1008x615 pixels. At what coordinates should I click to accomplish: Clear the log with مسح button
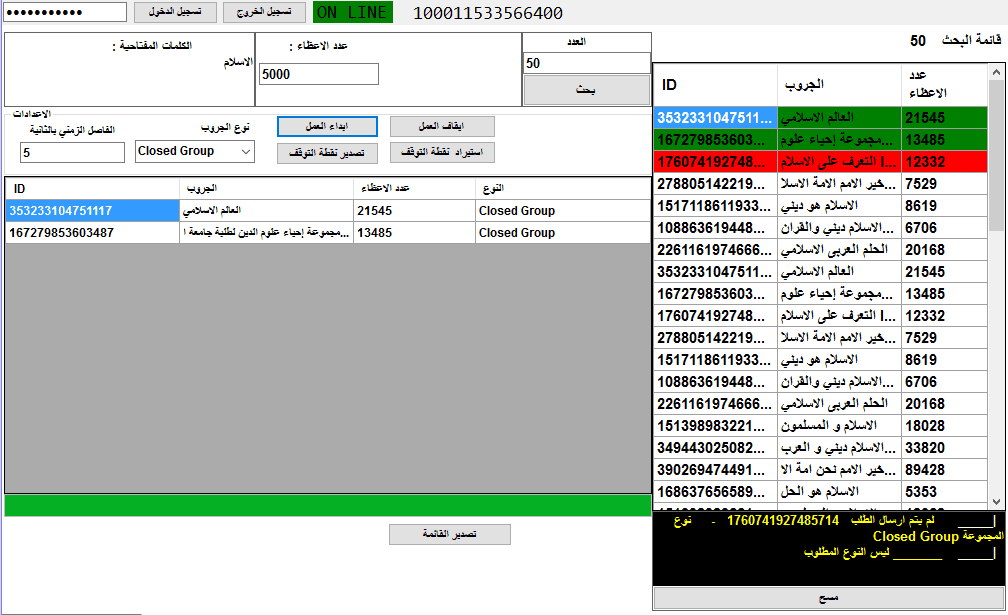[827, 598]
